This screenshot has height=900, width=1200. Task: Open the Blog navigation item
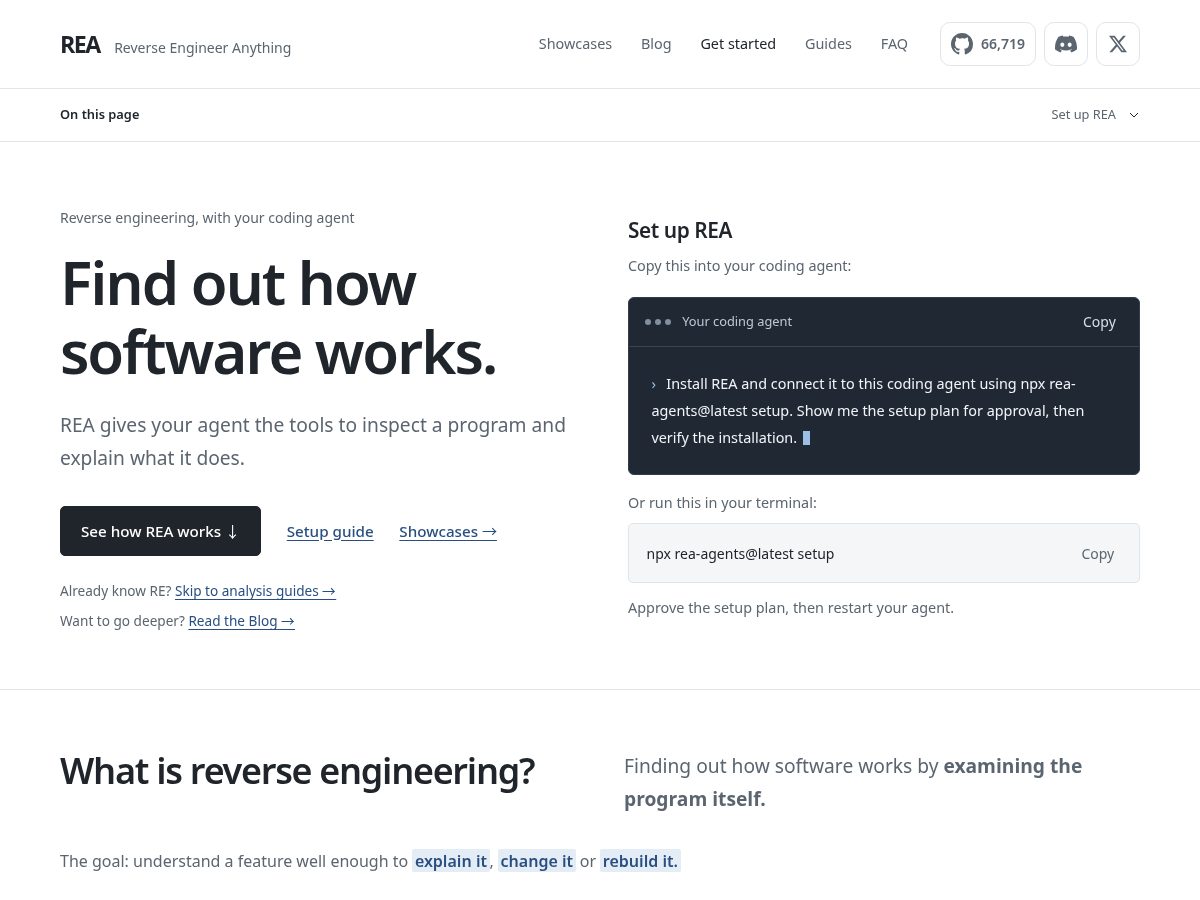(x=656, y=44)
